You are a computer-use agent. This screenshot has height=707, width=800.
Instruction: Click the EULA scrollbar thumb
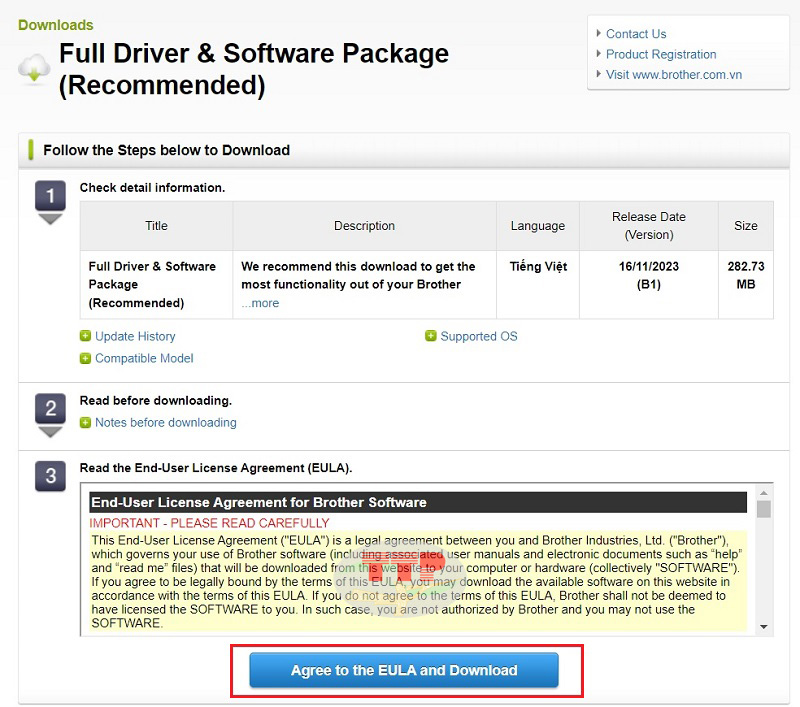(x=764, y=509)
